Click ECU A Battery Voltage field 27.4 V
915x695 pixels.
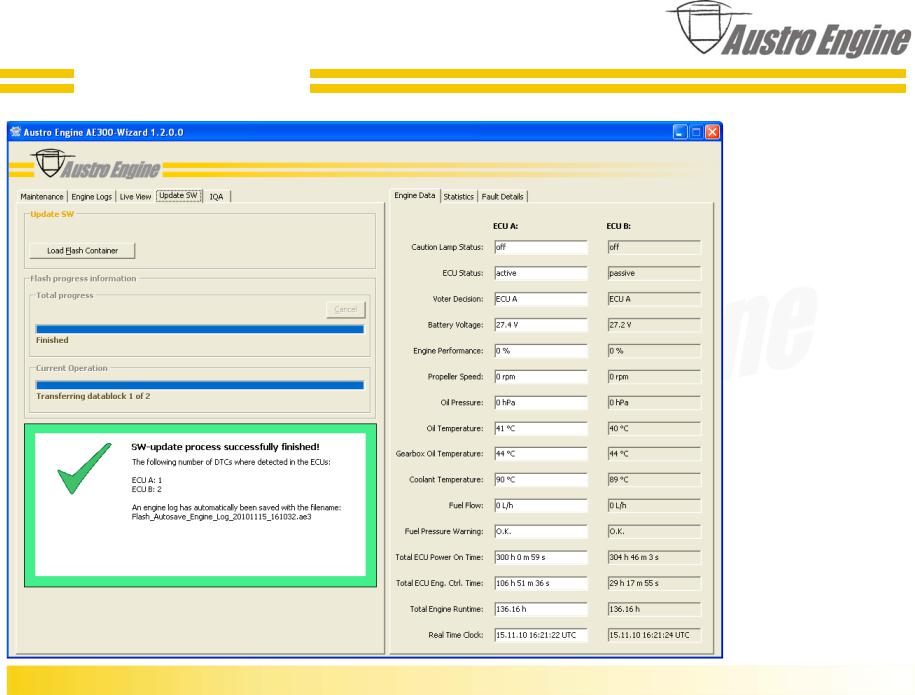[x=541, y=325]
